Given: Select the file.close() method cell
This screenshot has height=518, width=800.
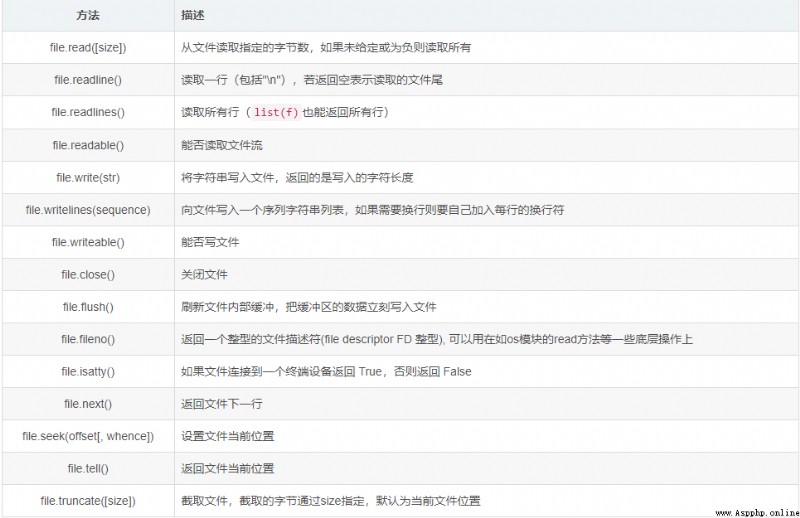Looking at the screenshot, I should (88, 275).
